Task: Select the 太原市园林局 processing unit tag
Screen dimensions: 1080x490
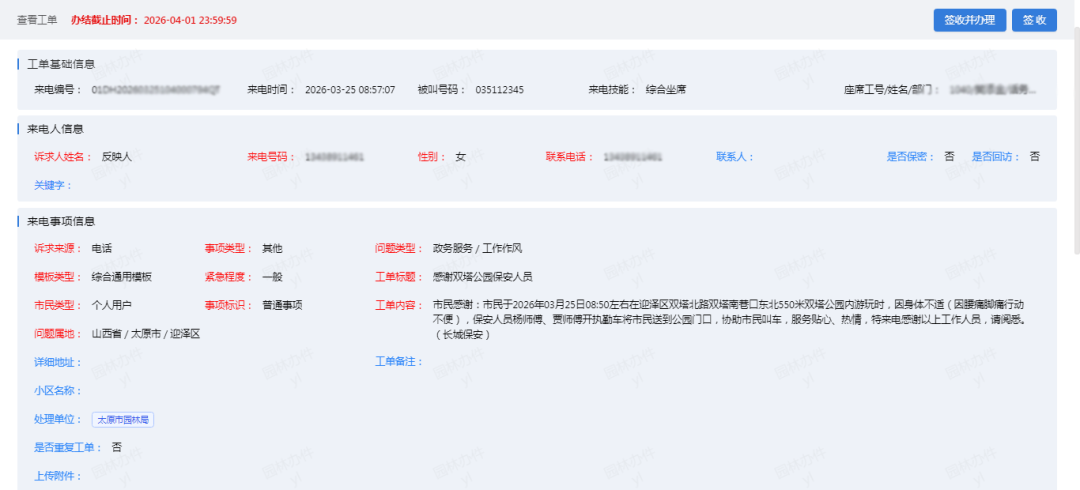Action: pos(123,420)
